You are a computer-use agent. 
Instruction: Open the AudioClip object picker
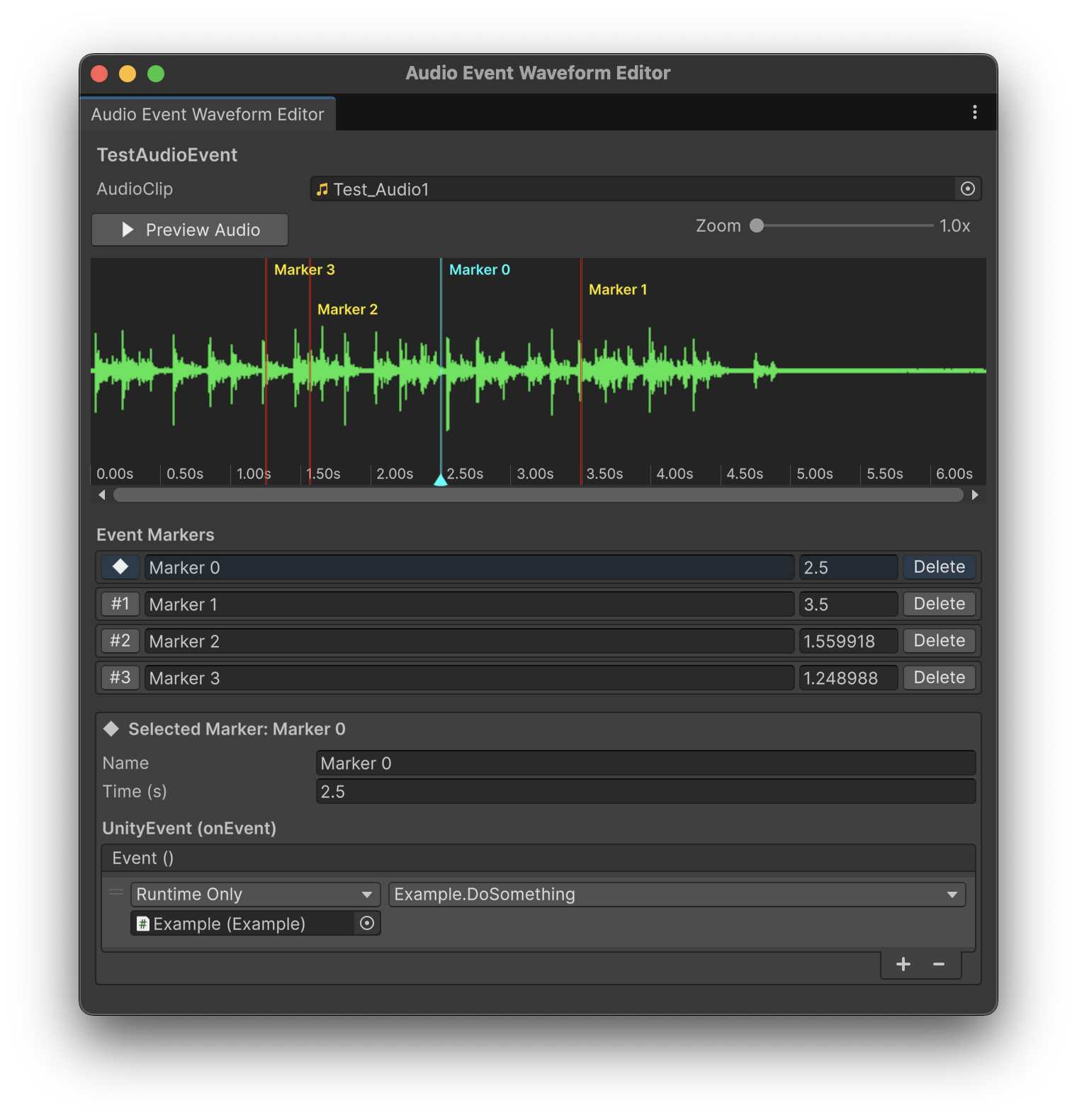(x=968, y=189)
